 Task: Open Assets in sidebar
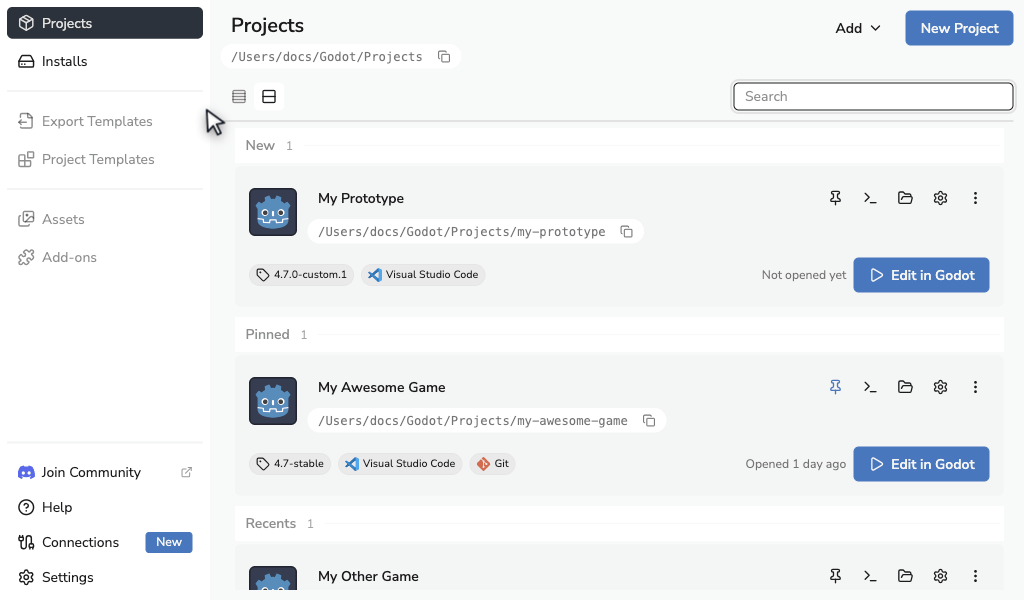tap(105, 219)
